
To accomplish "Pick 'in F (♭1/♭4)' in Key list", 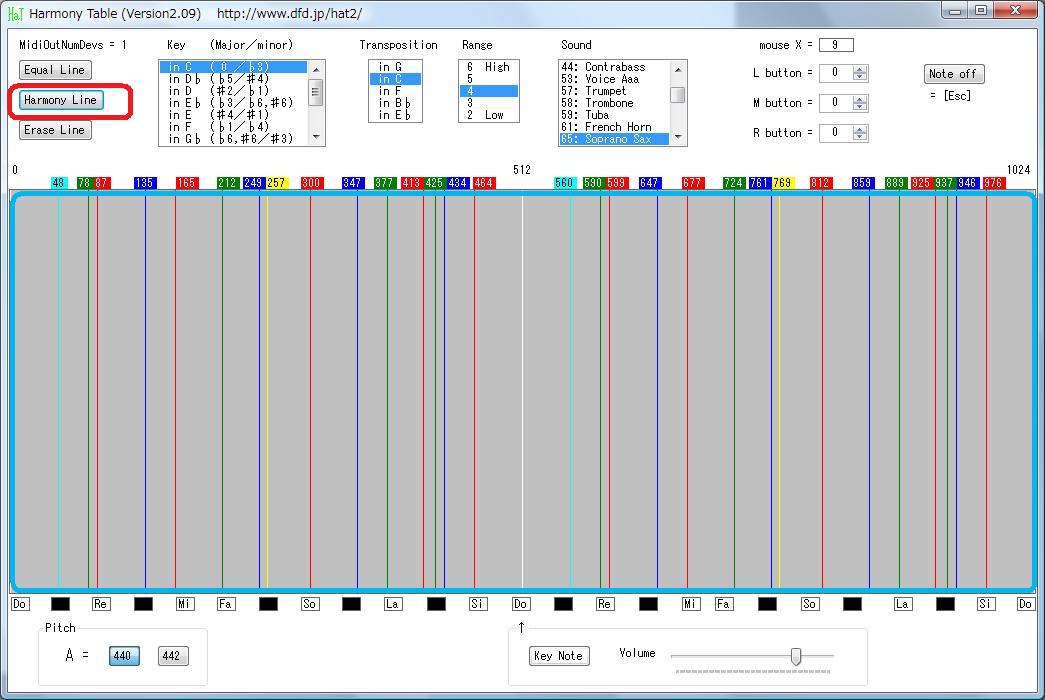I will [234, 127].
